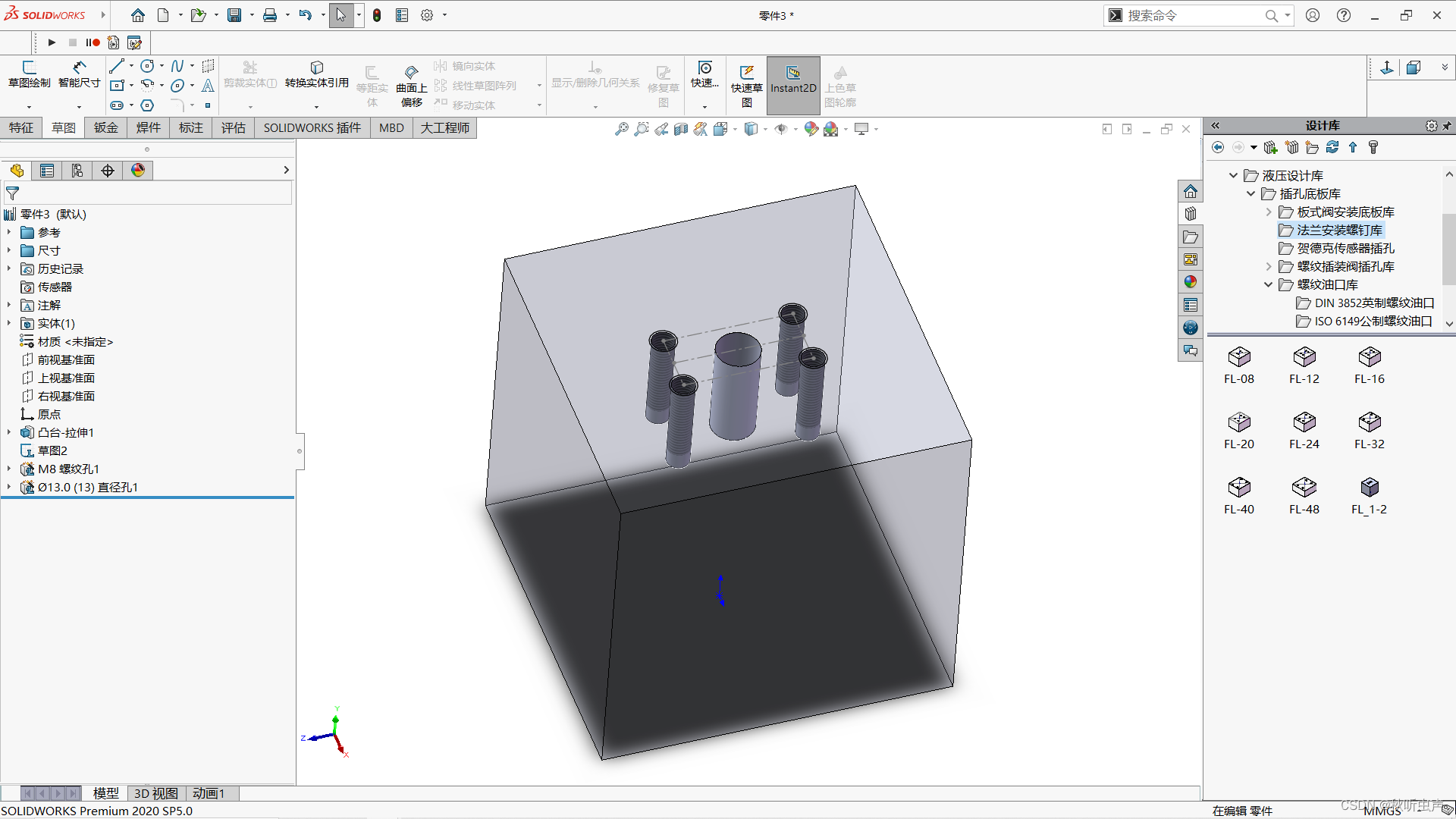
Task: Open the Circle tool dropdown arrow
Action: (x=162, y=66)
